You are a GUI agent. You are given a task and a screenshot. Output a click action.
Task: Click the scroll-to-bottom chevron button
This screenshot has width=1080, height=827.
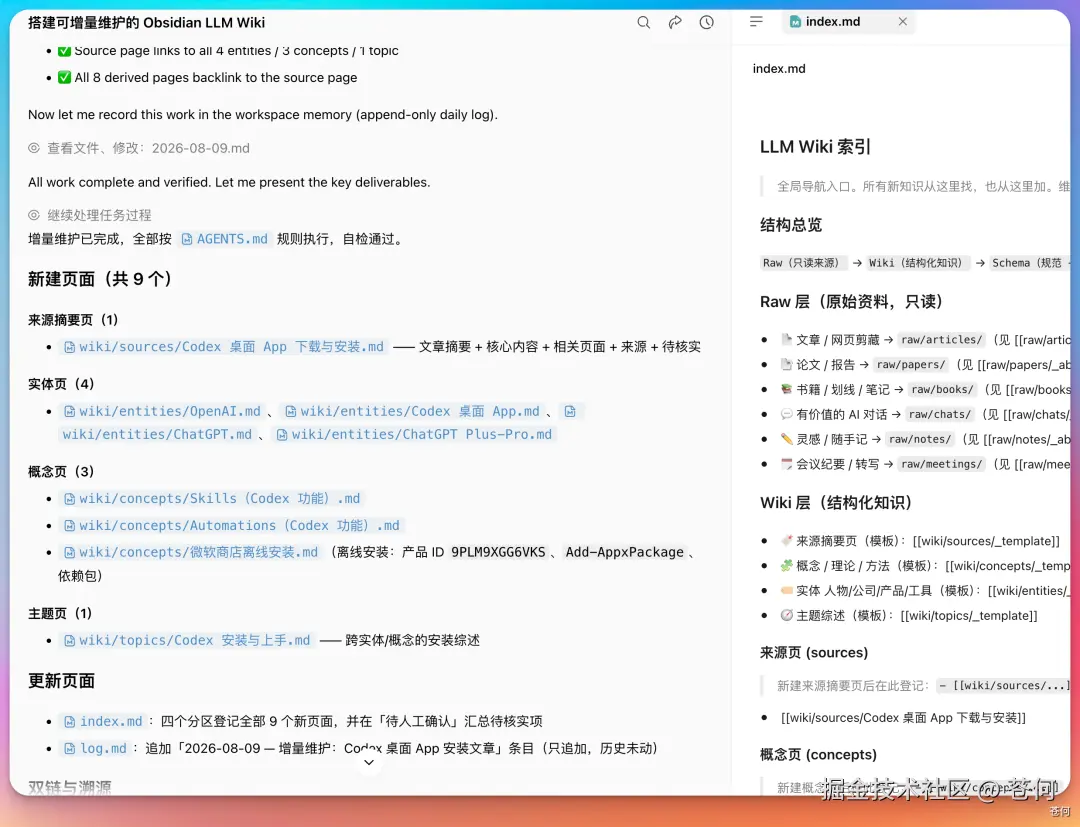pyautogui.click(x=369, y=762)
